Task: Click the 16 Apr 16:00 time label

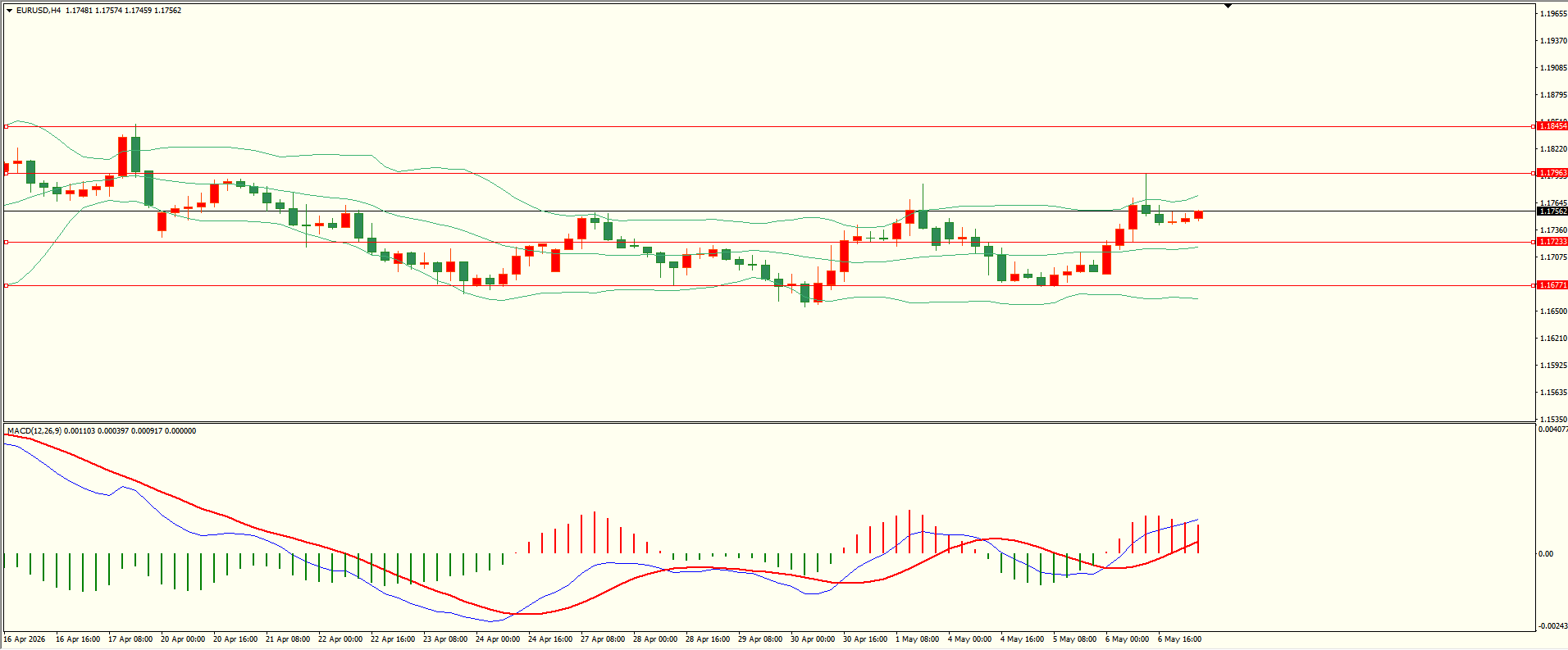Action: 78,639
